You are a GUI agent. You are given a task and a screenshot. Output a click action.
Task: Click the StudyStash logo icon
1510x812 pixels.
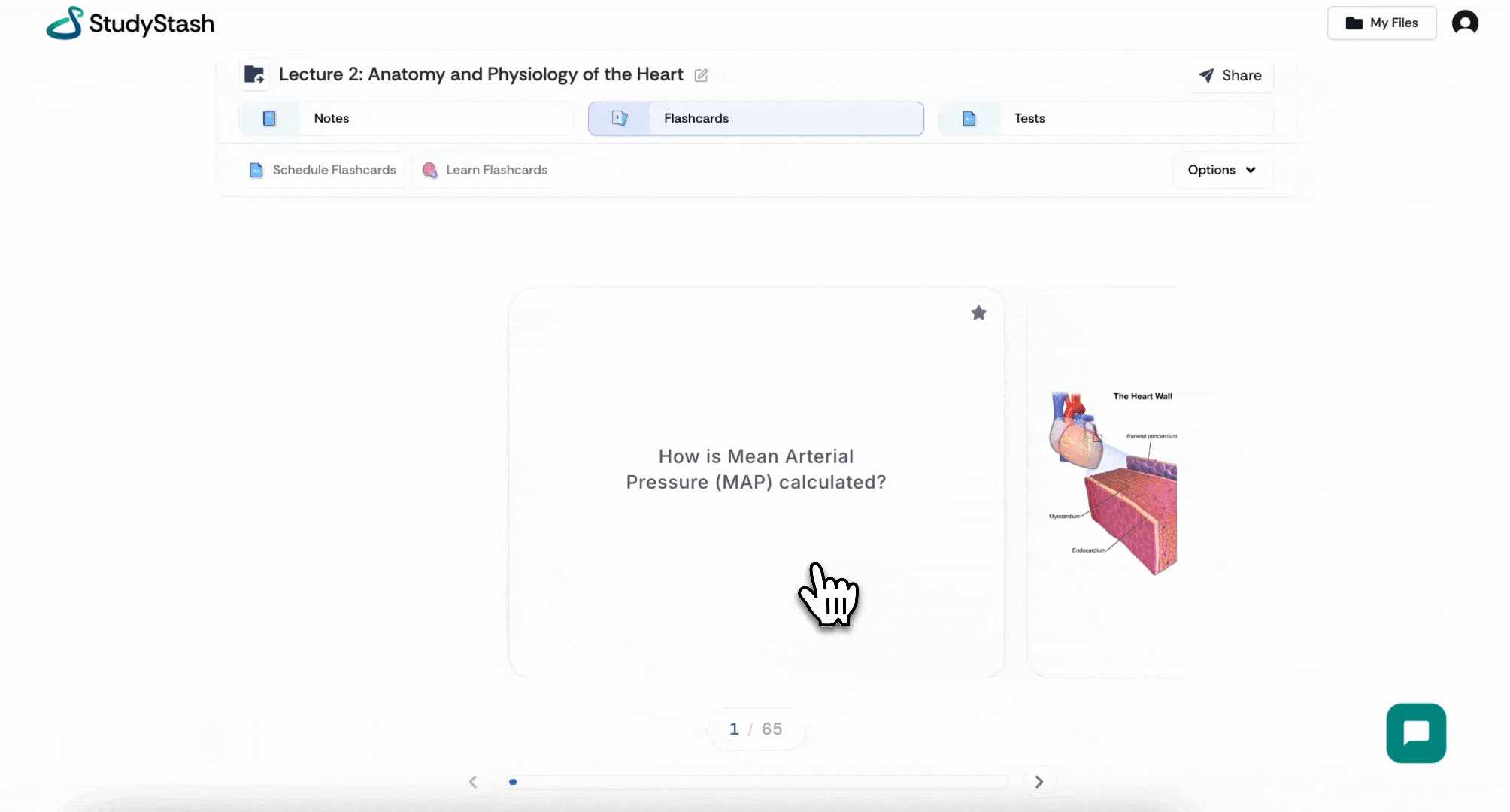pos(65,23)
